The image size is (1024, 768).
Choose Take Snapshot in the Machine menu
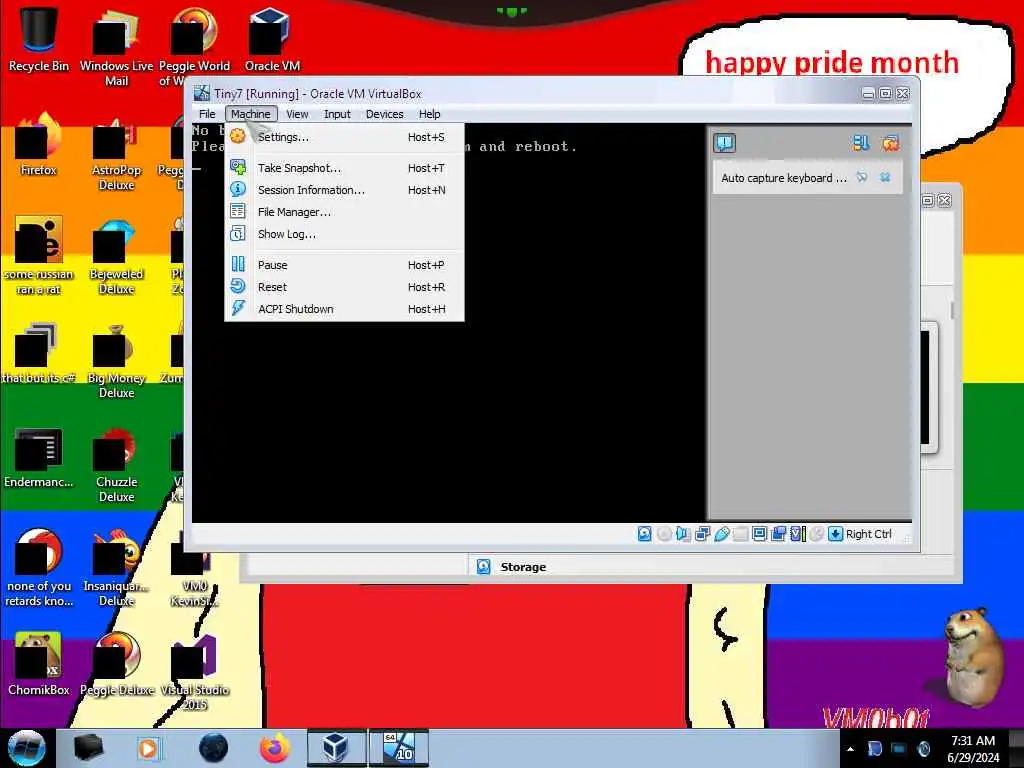point(344,168)
